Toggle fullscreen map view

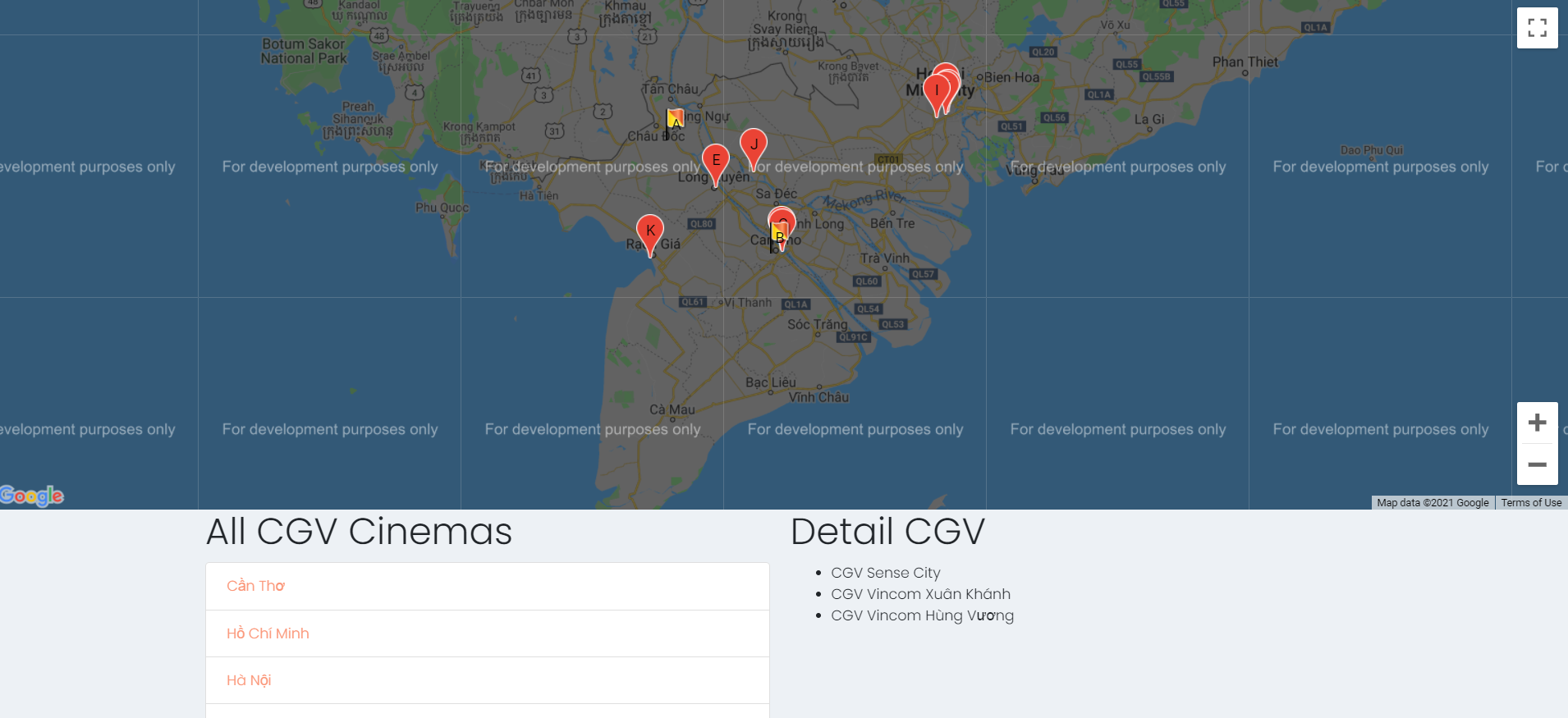(1537, 28)
